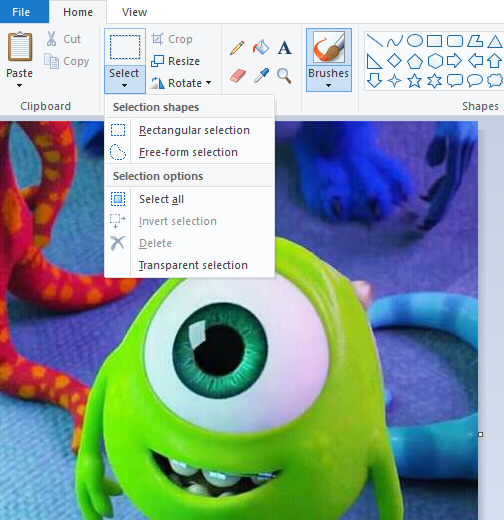Select the Fill with color bucket tool
This screenshot has height=520, width=504.
[x=261, y=47]
